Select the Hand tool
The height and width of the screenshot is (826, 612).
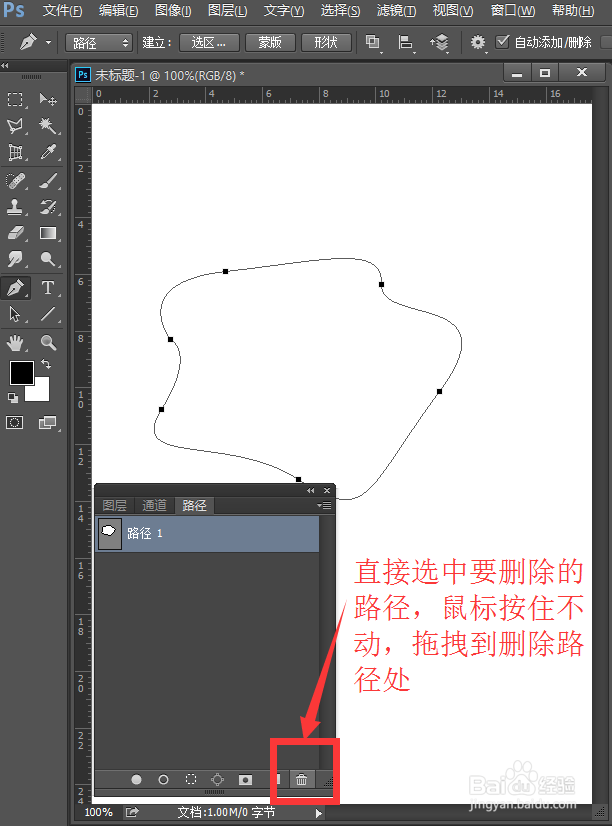pyautogui.click(x=15, y=343)
